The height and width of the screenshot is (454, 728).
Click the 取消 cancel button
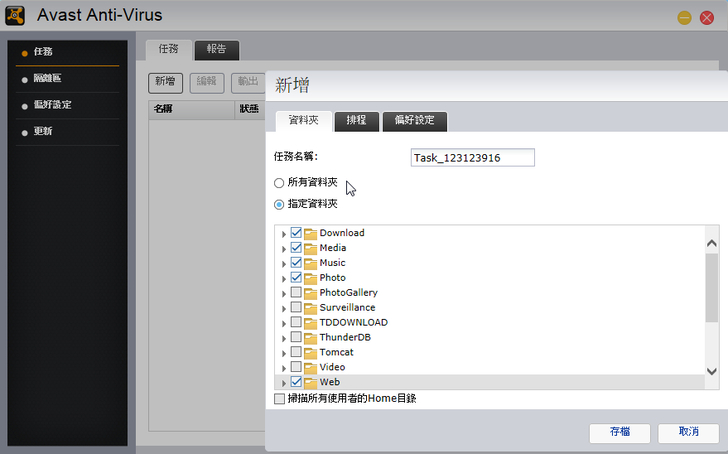point(689,433)
